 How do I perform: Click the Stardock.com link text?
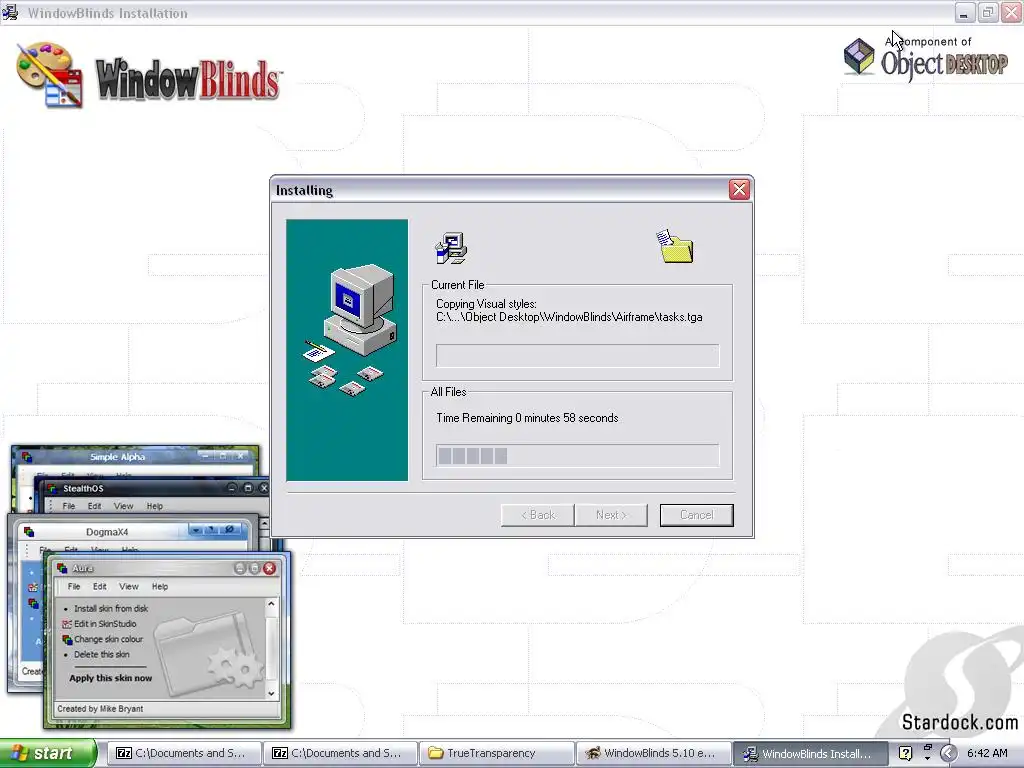[x=959, y=722]
